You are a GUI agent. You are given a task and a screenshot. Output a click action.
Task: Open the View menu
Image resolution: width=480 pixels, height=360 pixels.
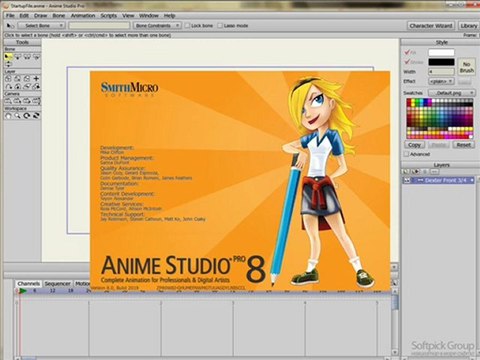click(128, 16)
